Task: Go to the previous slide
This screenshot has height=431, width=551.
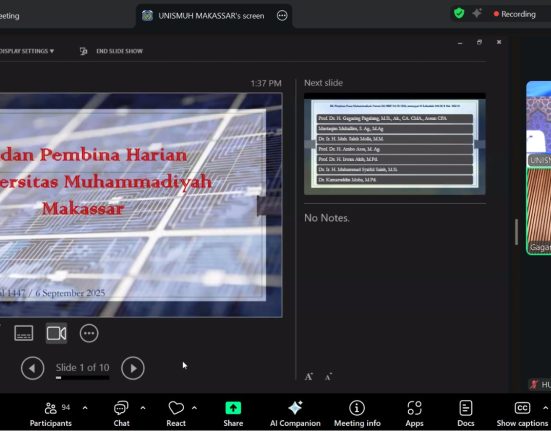Action: coord(33,368)
